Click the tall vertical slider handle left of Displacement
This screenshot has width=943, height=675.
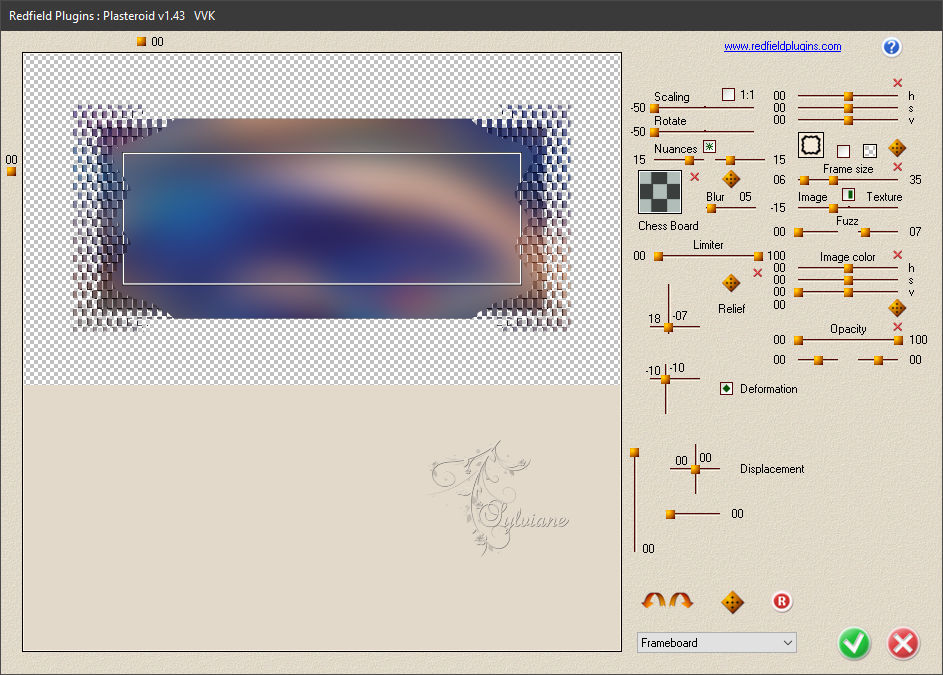[634, 452]
